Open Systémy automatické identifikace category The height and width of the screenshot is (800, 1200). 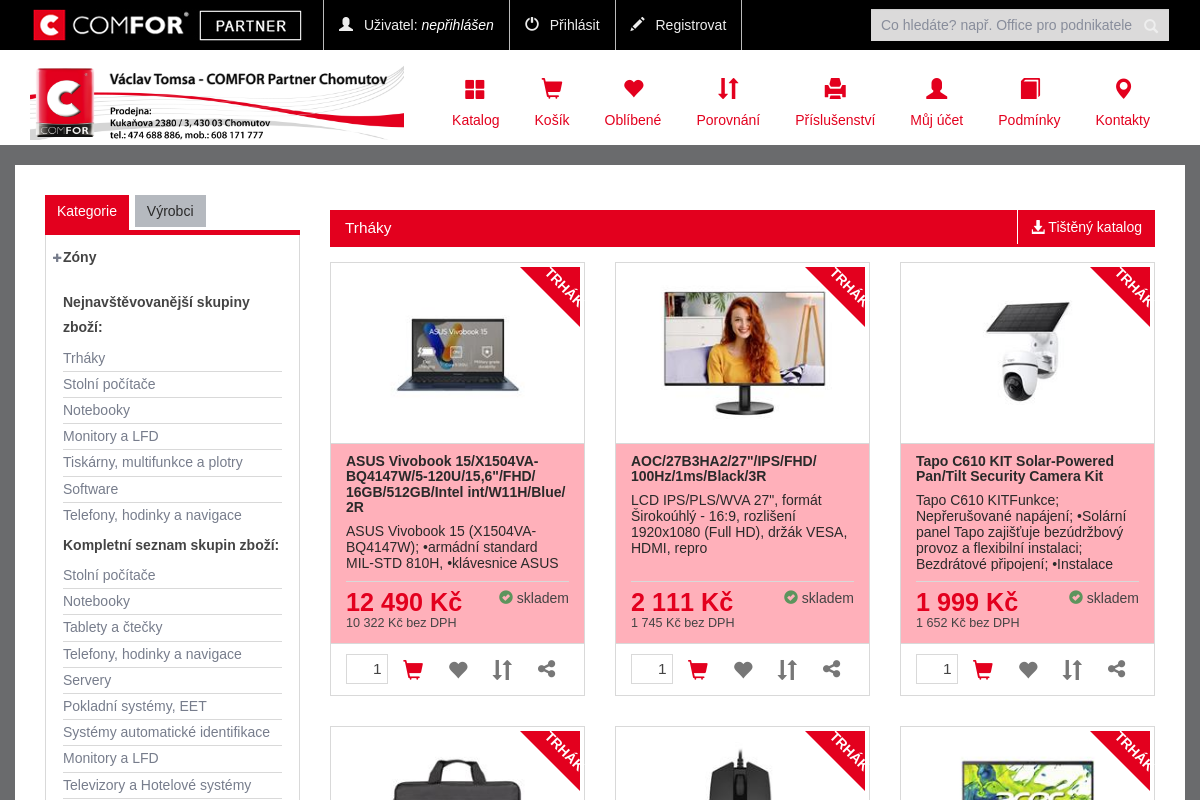click(x=167, y=732)
